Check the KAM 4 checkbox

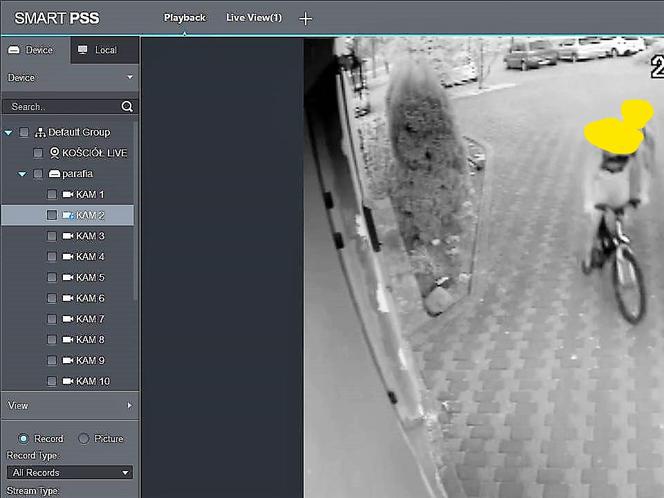point(52,257)
